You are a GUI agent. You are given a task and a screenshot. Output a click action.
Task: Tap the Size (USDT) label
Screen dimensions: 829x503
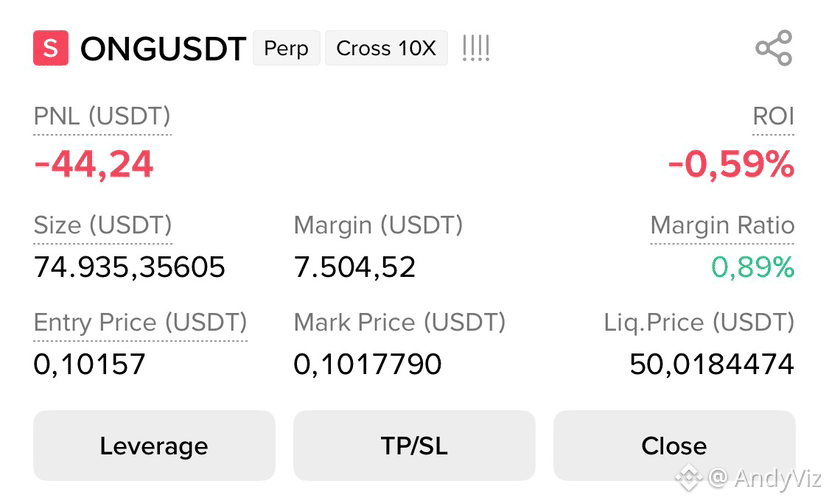pyautogui.click(x=103, y=225)
